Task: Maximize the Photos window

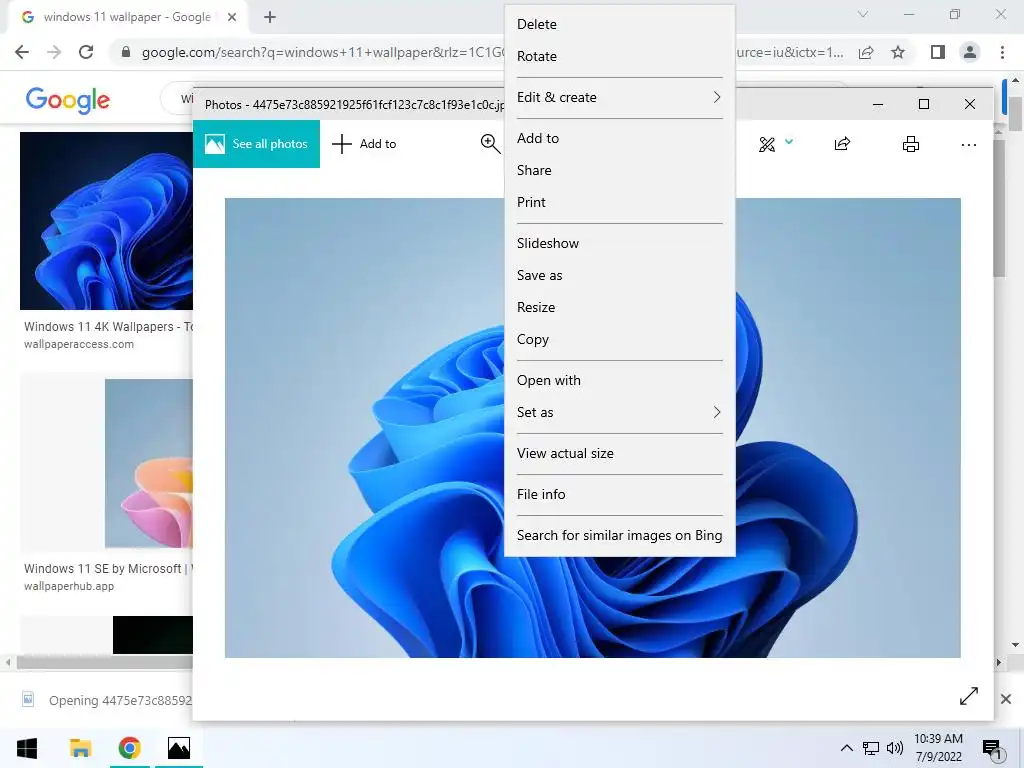Action: click(x=923, y=104)
